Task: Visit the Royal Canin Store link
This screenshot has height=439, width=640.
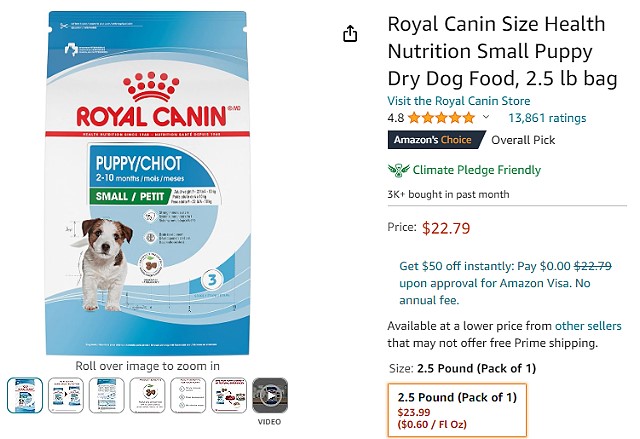Action: tap(459, 101)
